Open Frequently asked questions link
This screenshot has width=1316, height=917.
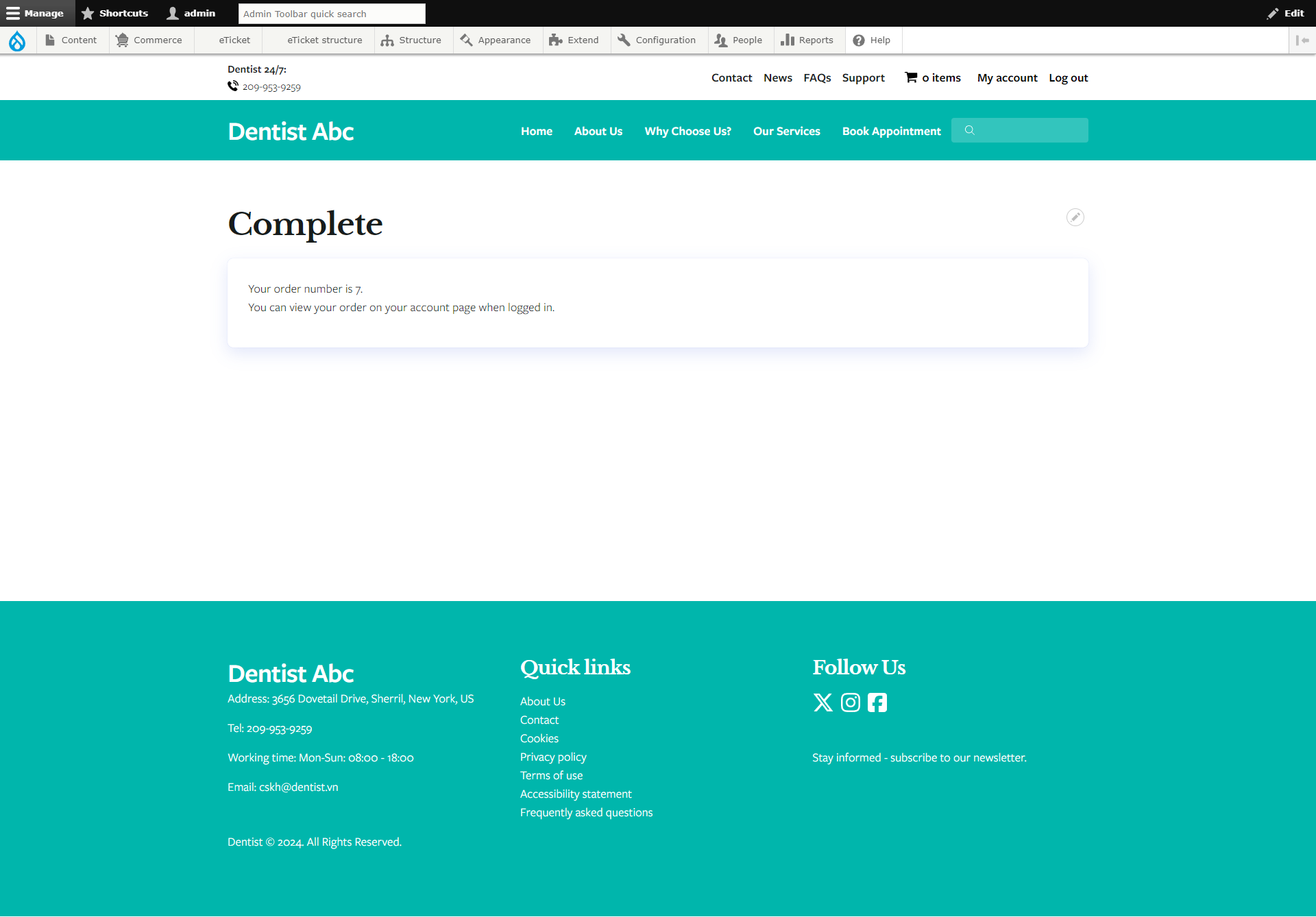point(586,812)
